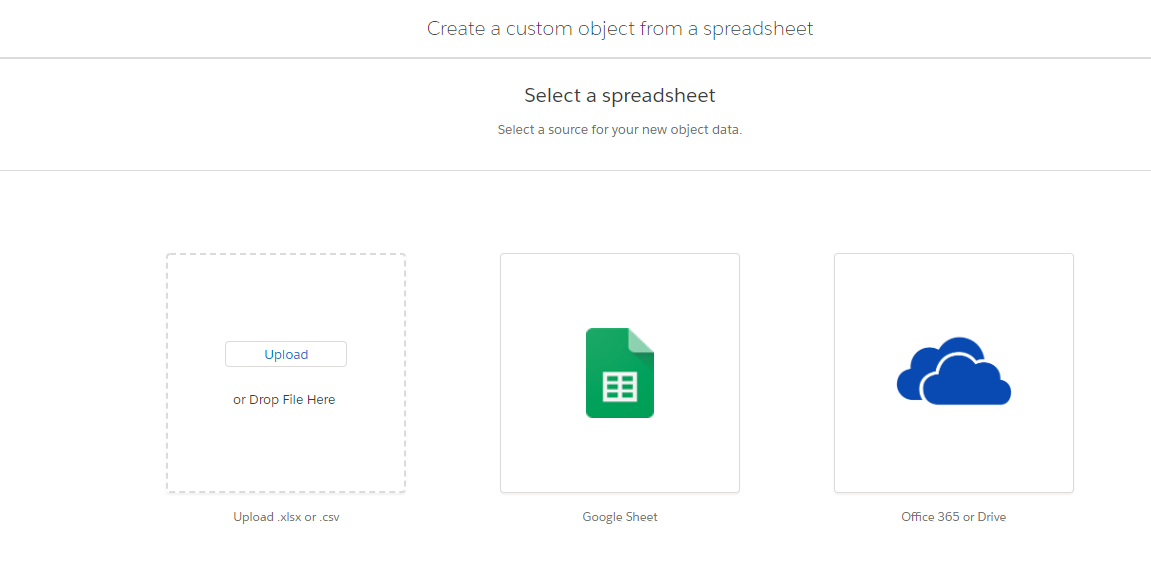Image resolution: width=1151 pixels, height=574 pixels.
Task: Click the 'Select a spreadsheet' heading
Action: 620,95
